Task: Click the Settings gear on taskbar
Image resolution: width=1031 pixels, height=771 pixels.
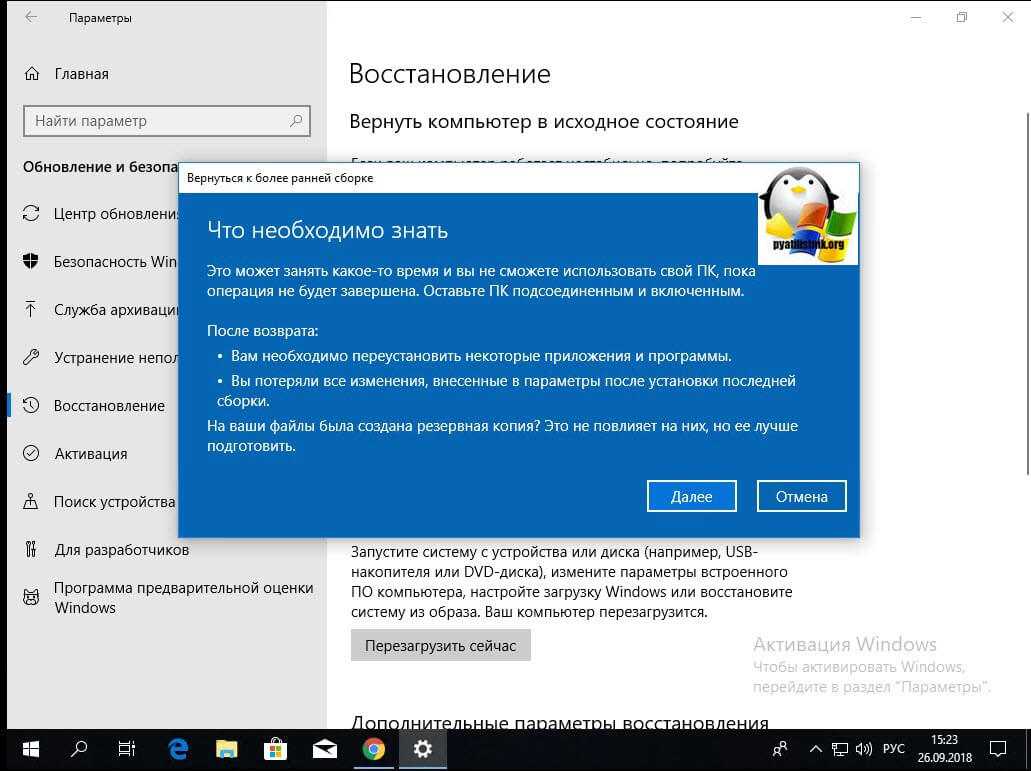Action: [x=422, y=749]
